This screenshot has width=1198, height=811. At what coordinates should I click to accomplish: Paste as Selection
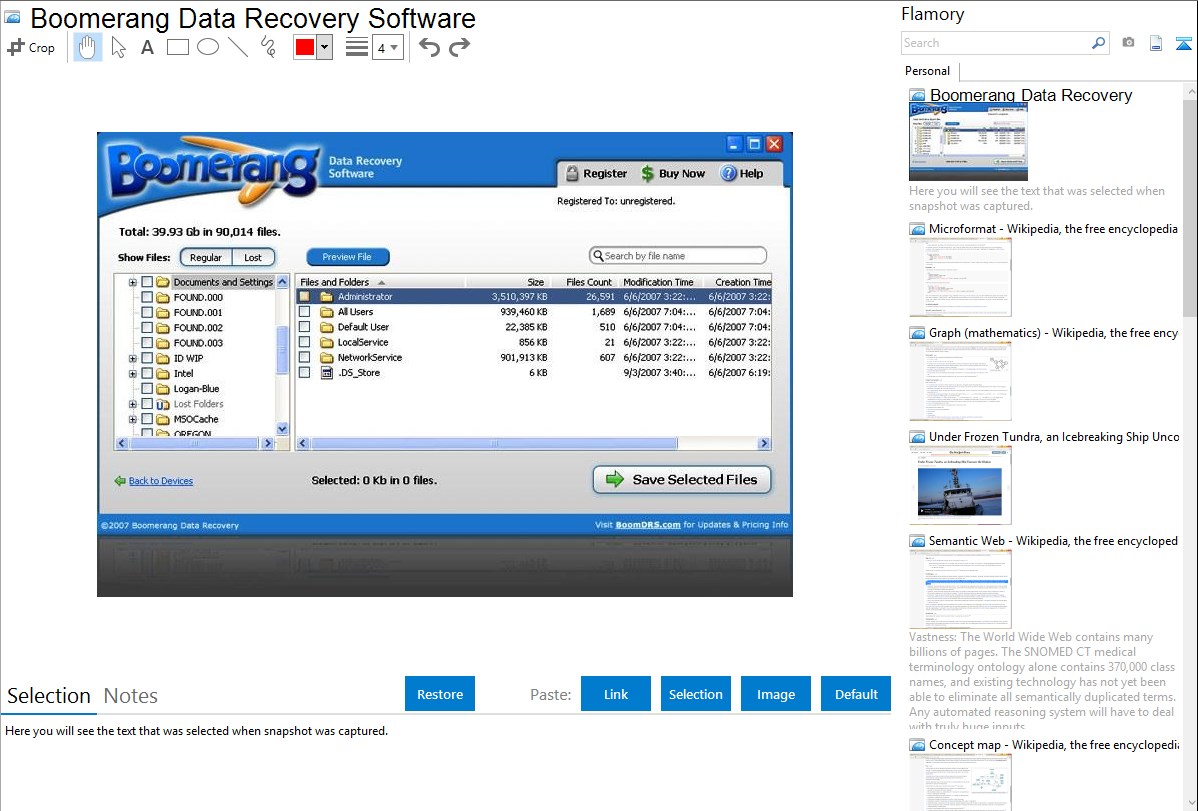pyautogui.click(x=695, y=694)
